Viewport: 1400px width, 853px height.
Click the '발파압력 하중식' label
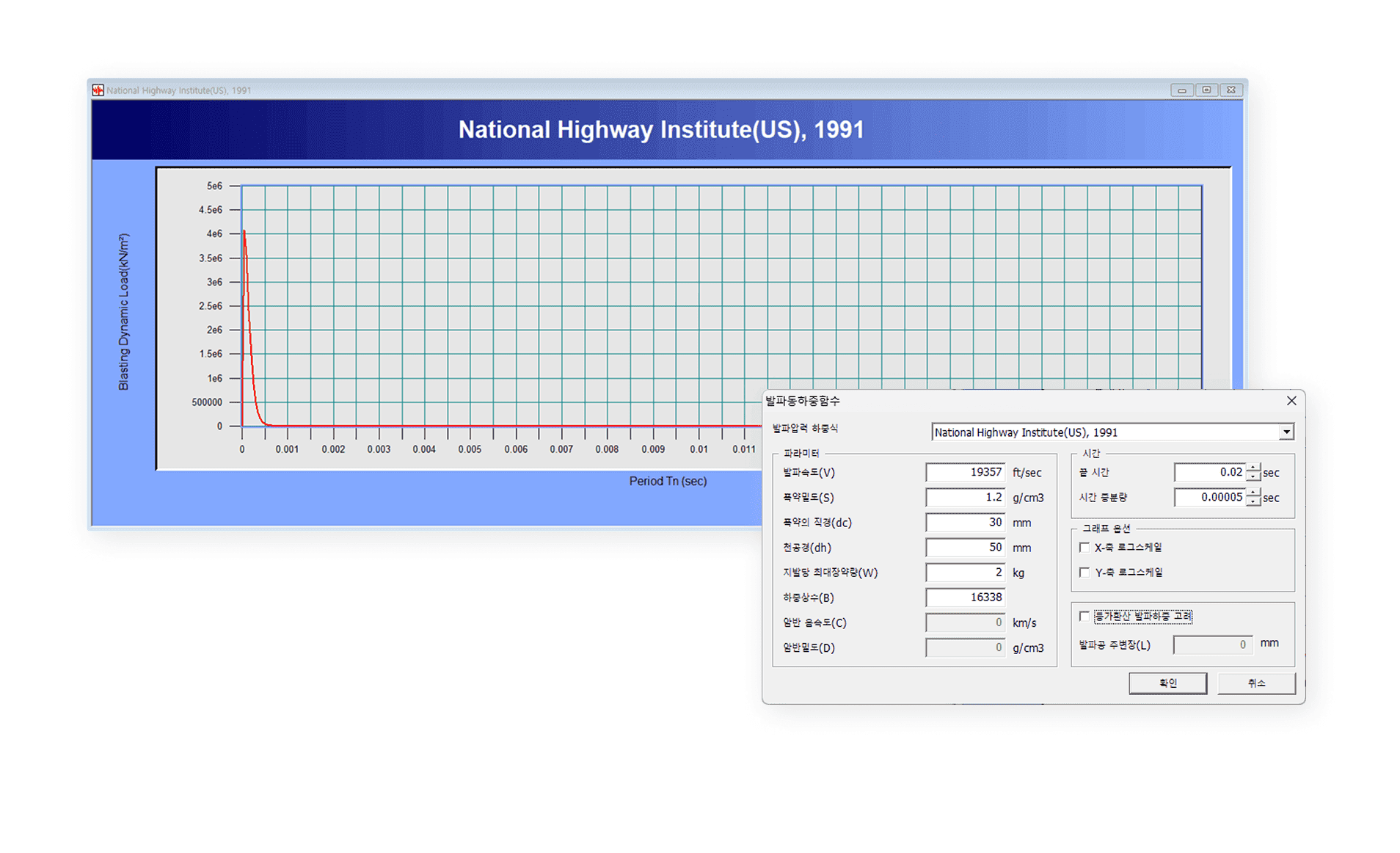[x=805, y=428]
